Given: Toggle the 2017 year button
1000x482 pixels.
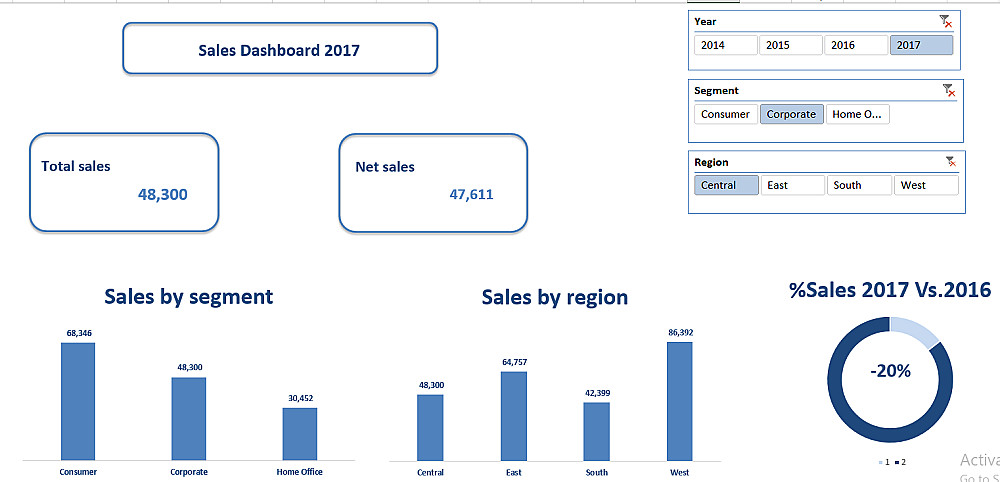Looking at the screenshot, I should (x=922, y=45).
